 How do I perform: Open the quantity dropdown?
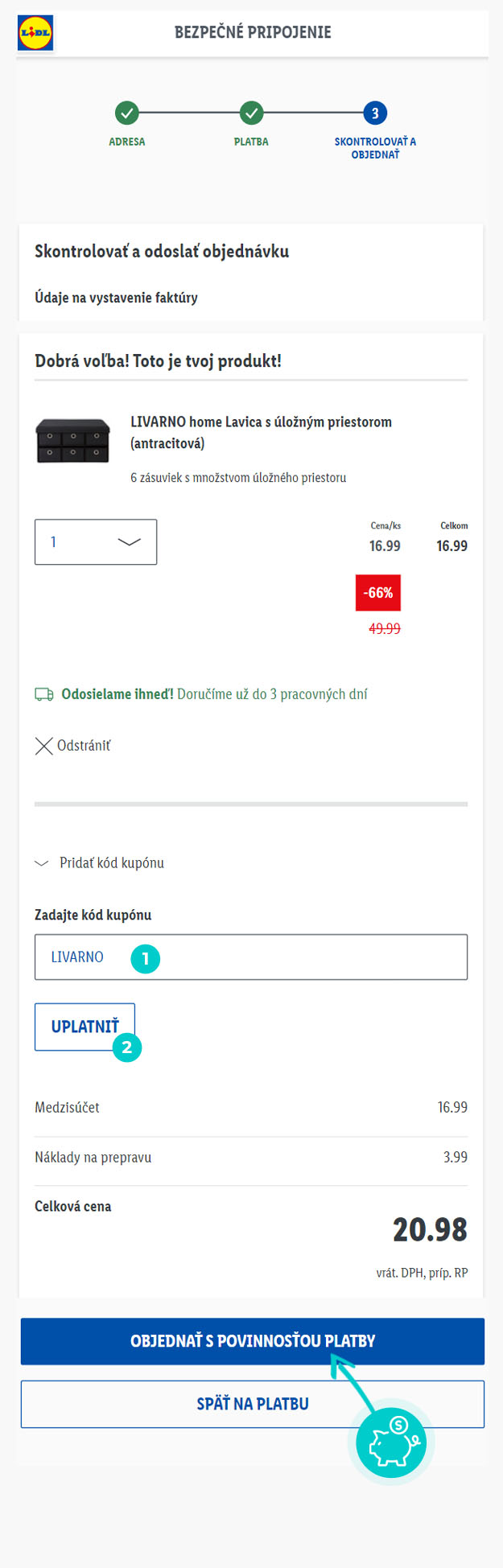[x=96, y=542]
